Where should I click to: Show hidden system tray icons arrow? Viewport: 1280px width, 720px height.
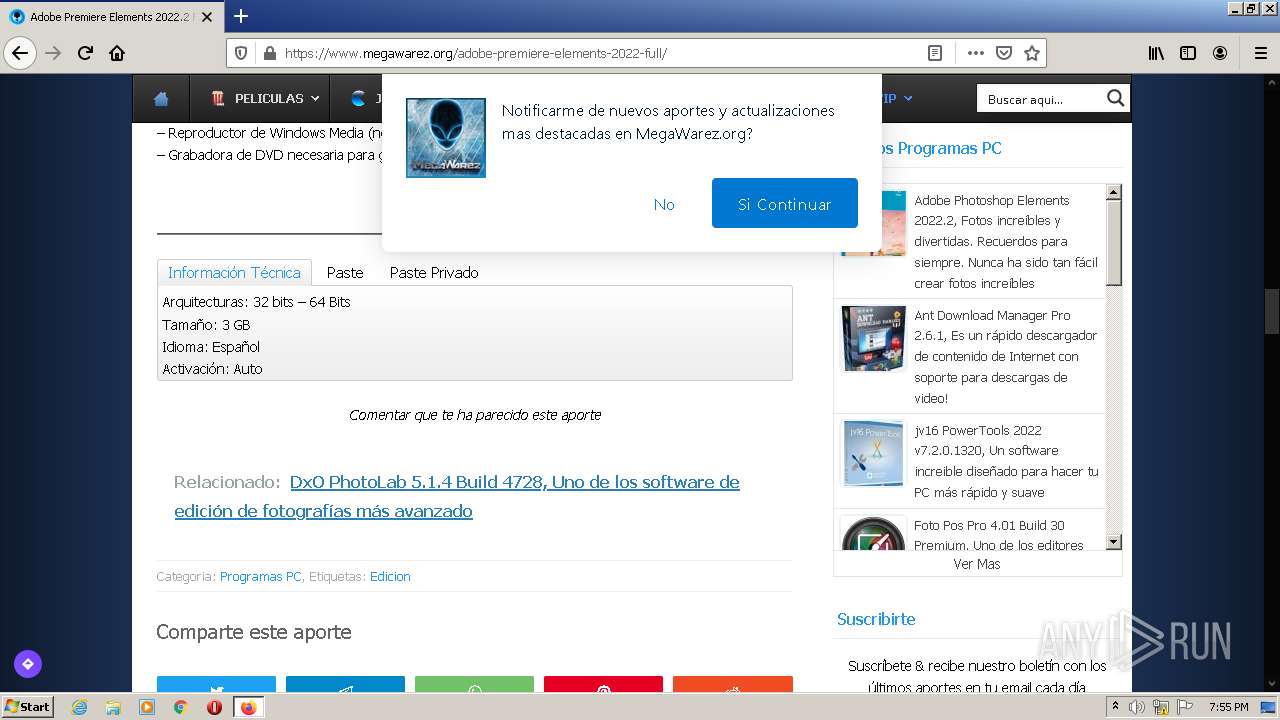tap(1116, 707)
